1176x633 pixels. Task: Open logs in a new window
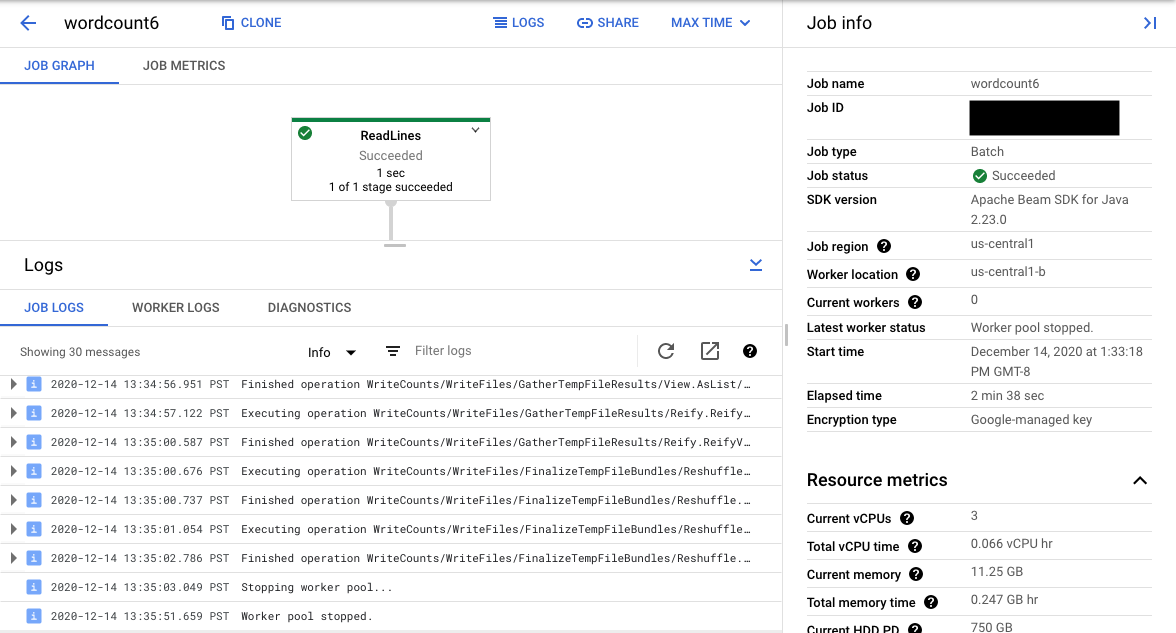[x=709, y=351]
